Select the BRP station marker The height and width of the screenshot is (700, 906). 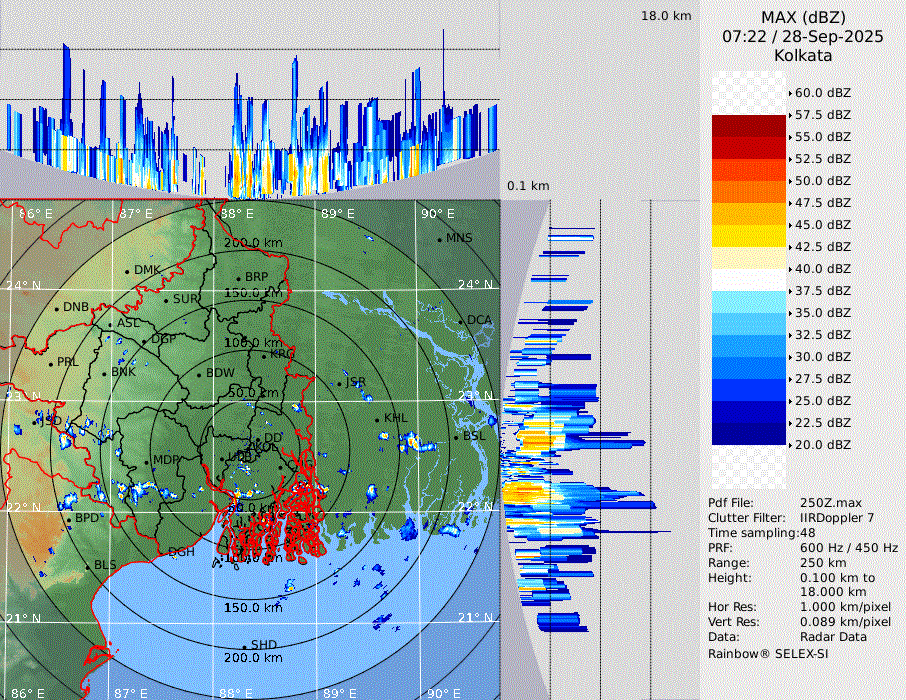pyautogui.click(x=238, y=278)
